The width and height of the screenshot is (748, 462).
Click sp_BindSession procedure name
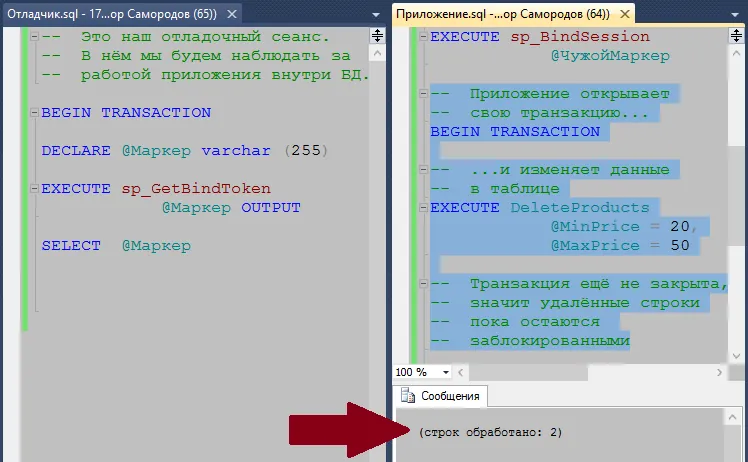coord(580,37)
